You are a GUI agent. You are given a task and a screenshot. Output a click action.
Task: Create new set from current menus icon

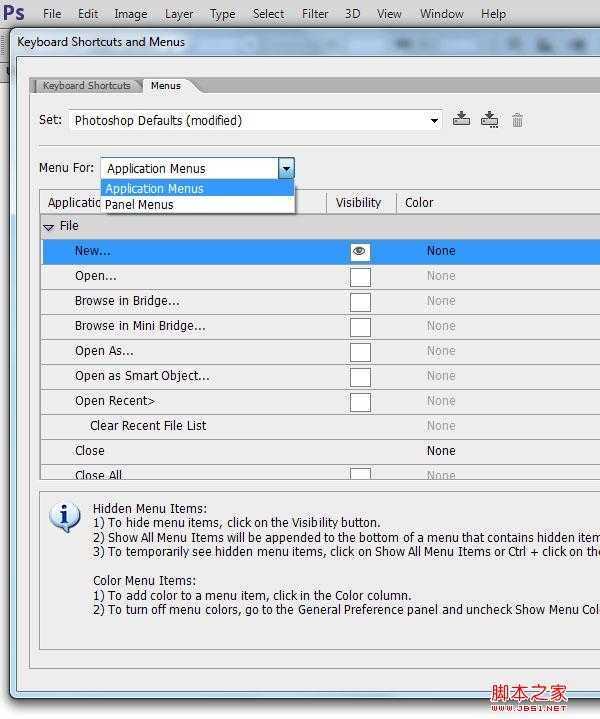point(489,119)
